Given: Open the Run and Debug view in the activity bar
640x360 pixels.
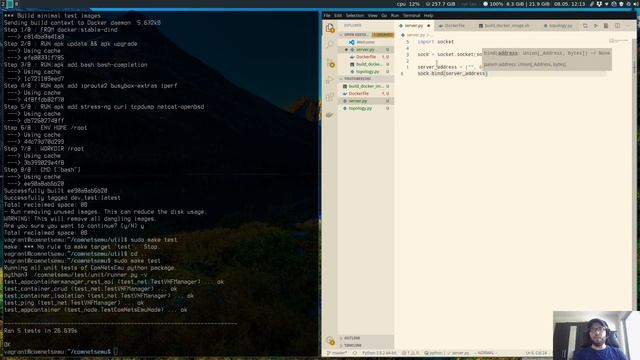Looking at the screenshot, I should (330, 80).
